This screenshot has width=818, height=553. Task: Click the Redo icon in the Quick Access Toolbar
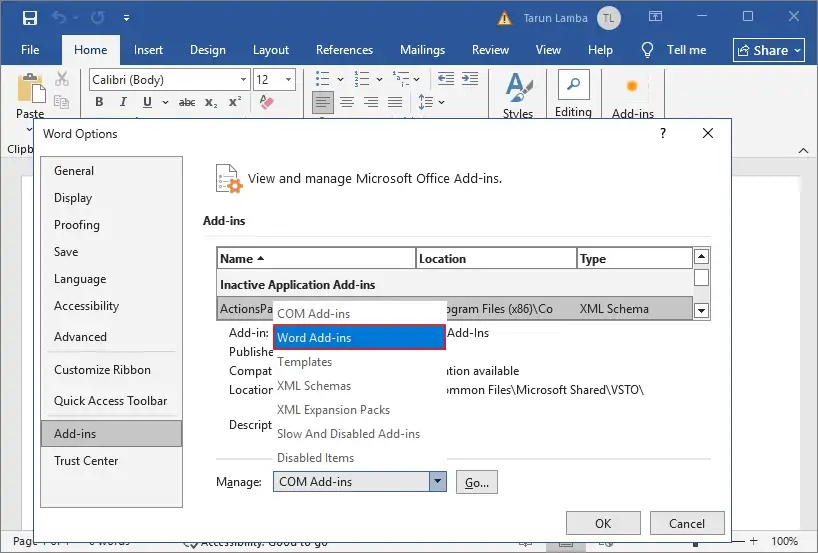(98, 18)
